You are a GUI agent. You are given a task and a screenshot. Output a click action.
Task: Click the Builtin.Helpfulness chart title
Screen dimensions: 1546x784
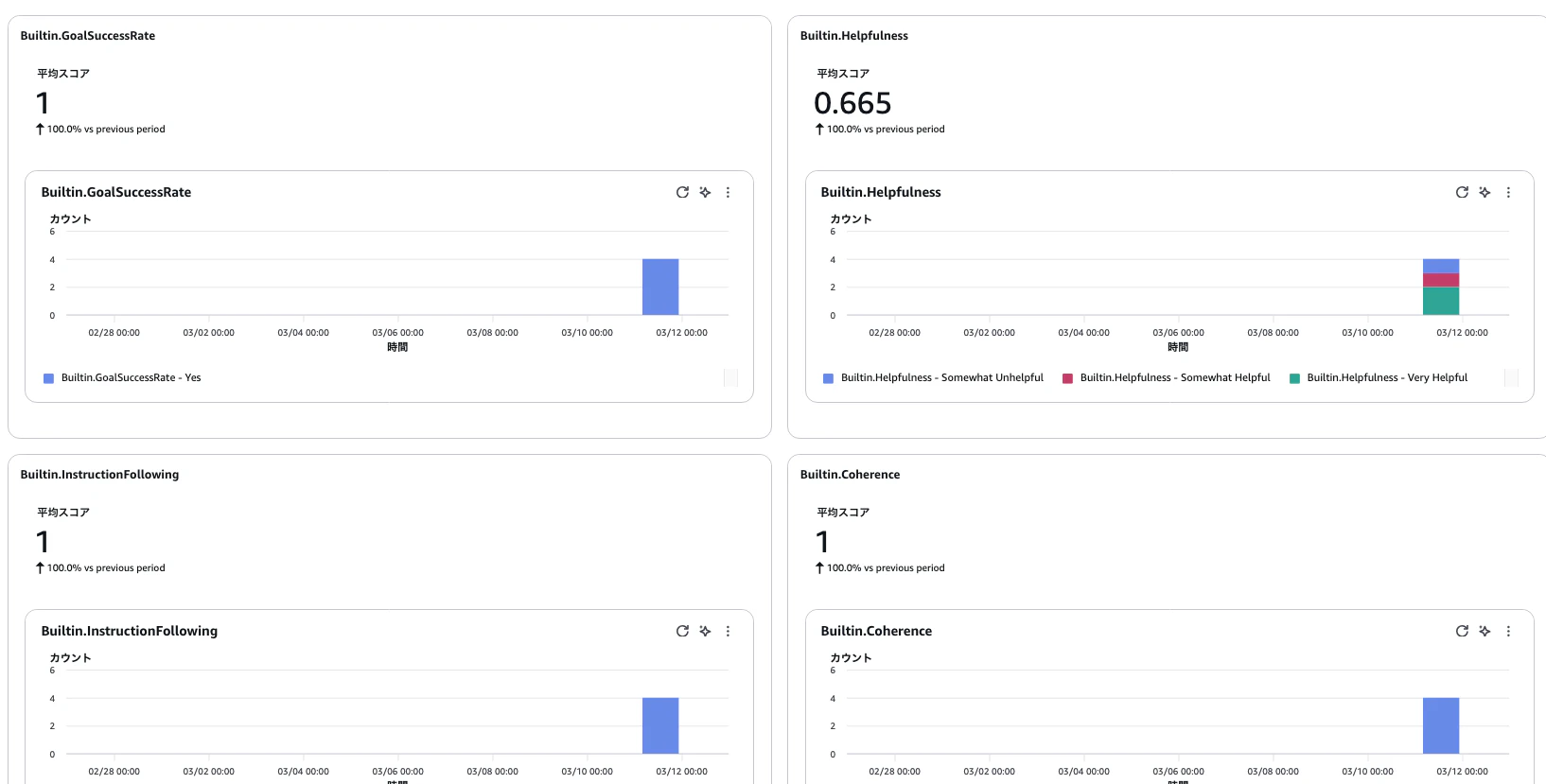[881, 192]
